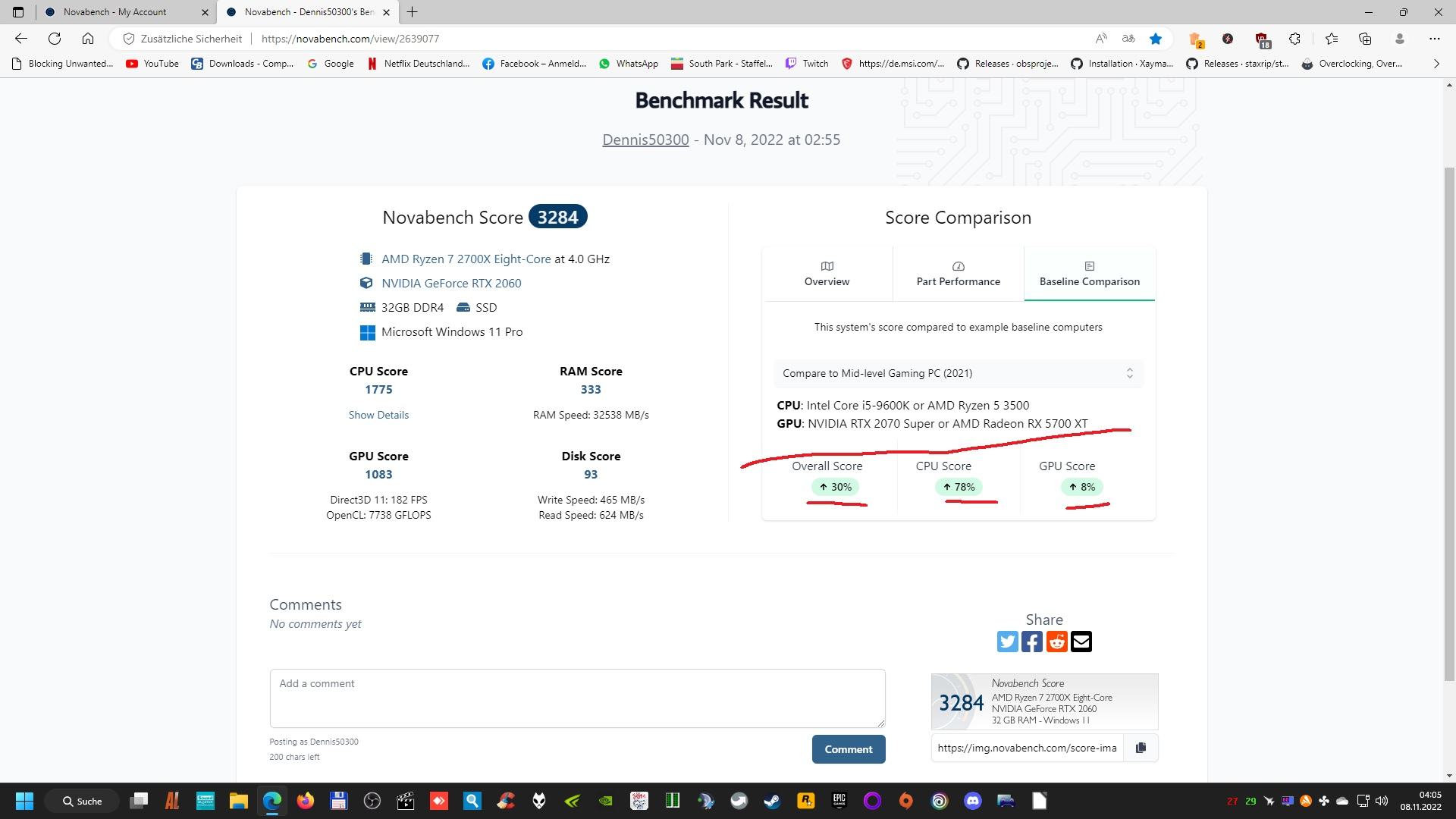Switch to Part Performance tab
Image resolution: width=1456 pixels, height=819 pixels.
coord(958,274)
